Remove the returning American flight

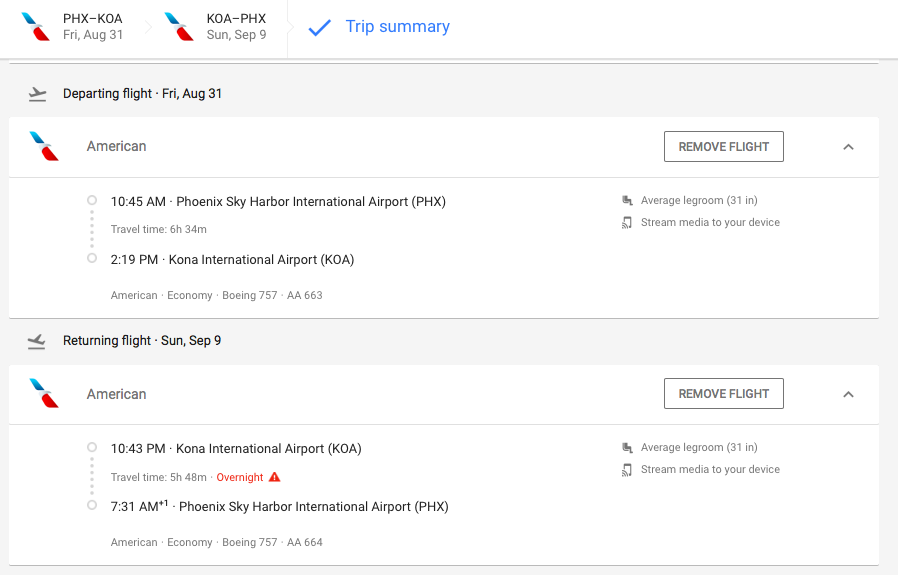point(723,394)
